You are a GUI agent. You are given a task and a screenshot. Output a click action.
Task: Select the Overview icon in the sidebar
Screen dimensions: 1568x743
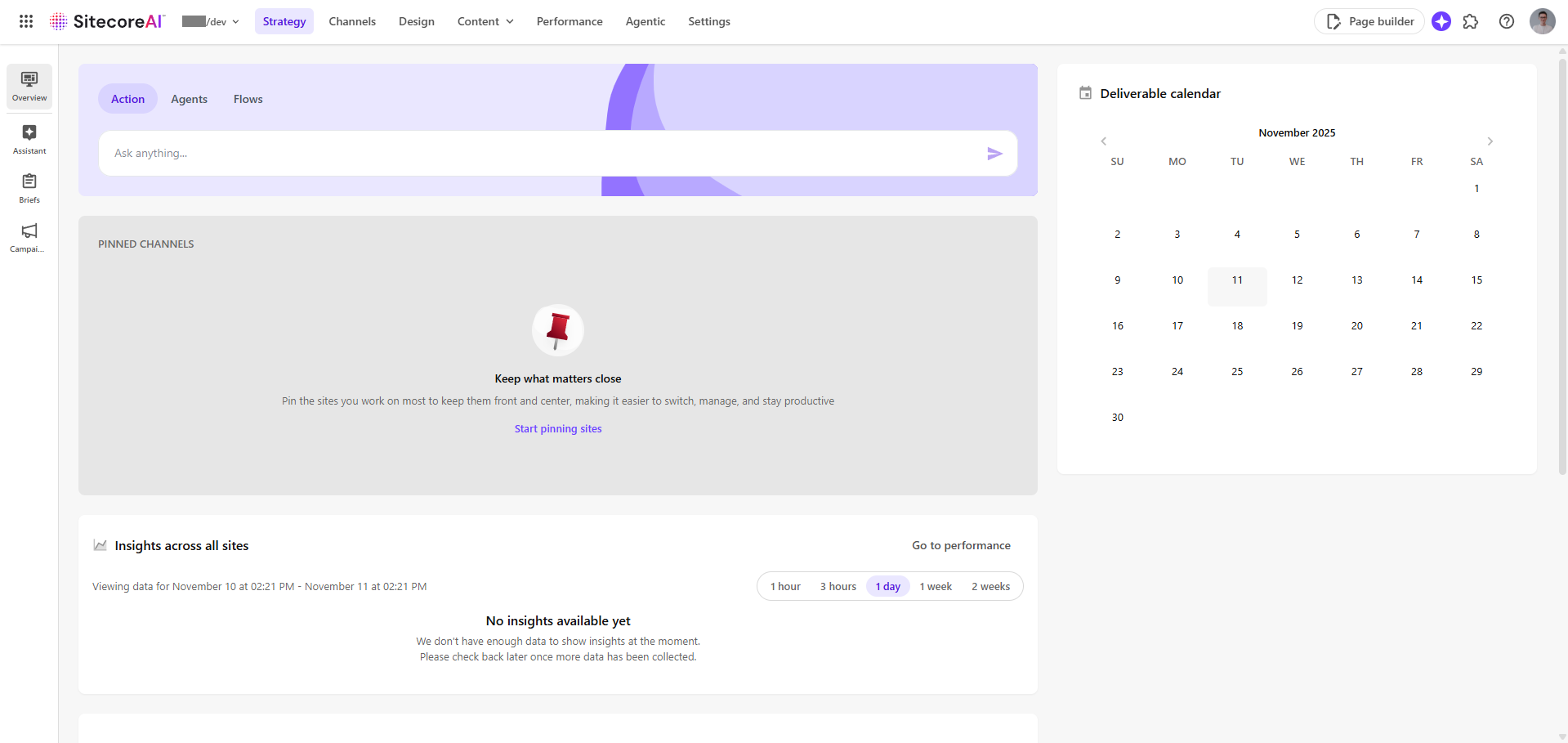click(x=29, y=85)
